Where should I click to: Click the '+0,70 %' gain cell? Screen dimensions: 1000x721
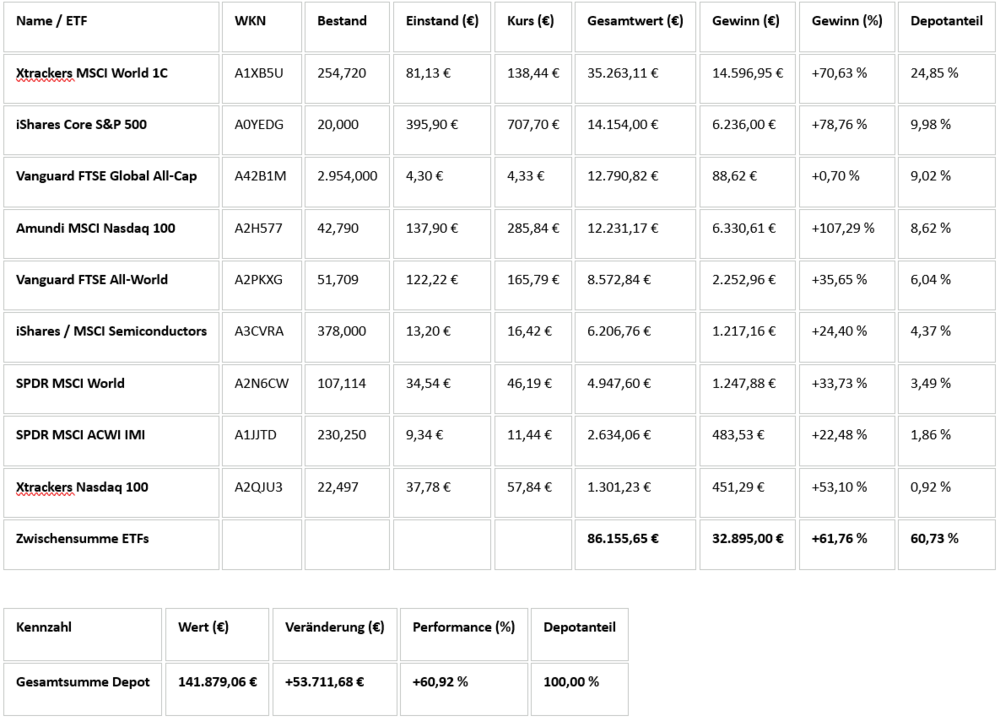tap(847, 183)
